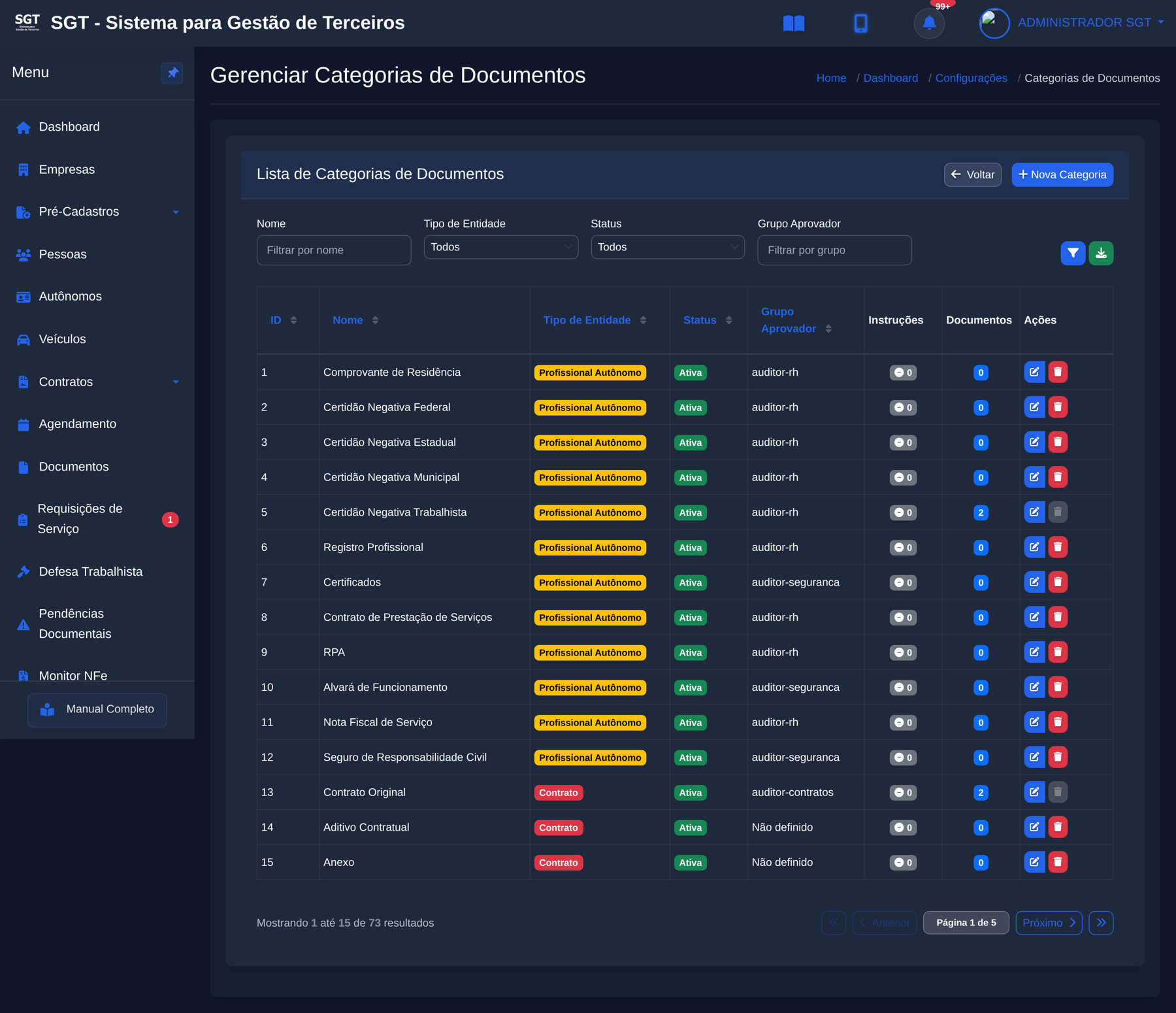Click the Nova Categoria button
Image resolution: width=1176 pixels, height=1013 pixels.
point(1062,174)
